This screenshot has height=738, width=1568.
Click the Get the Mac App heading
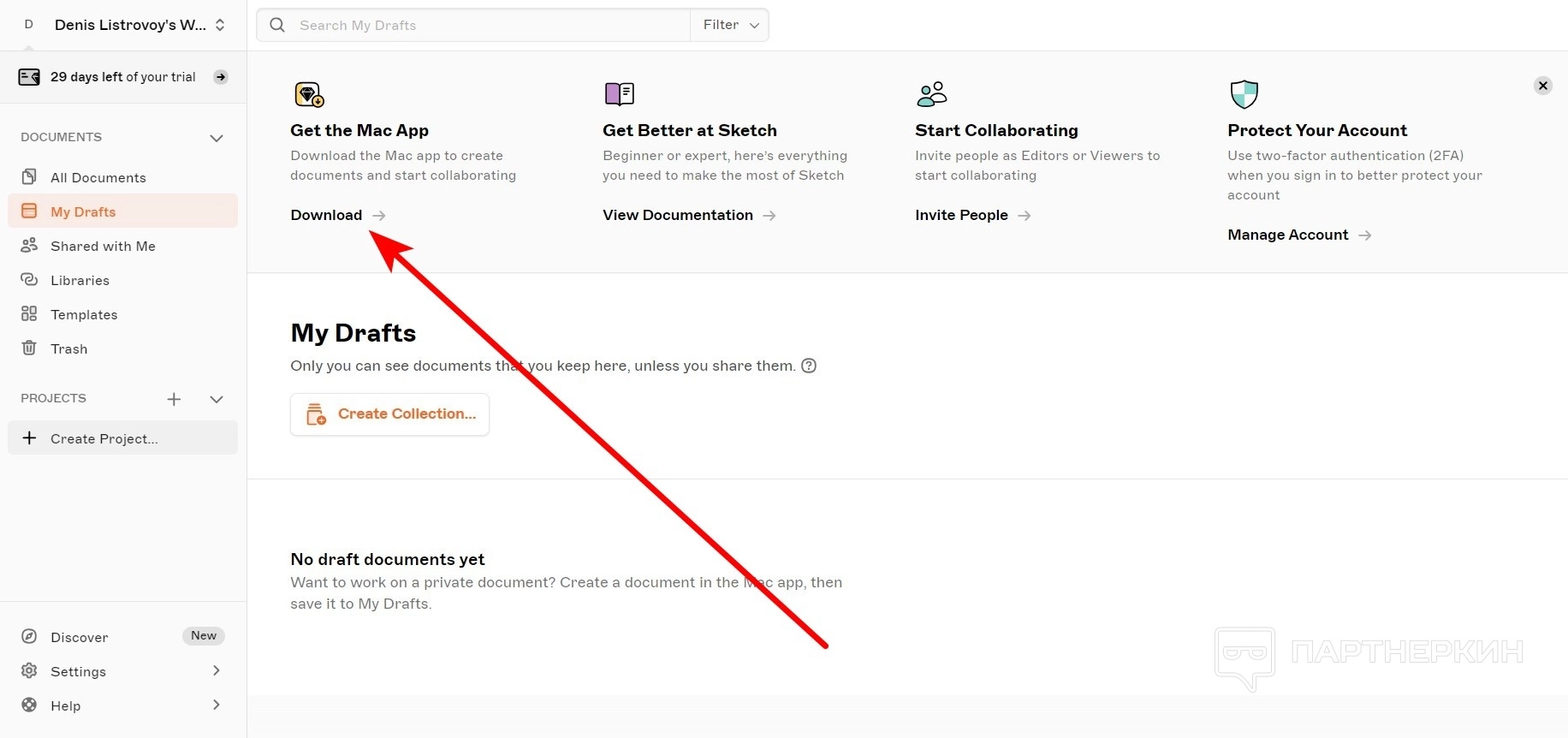[359, 130]
